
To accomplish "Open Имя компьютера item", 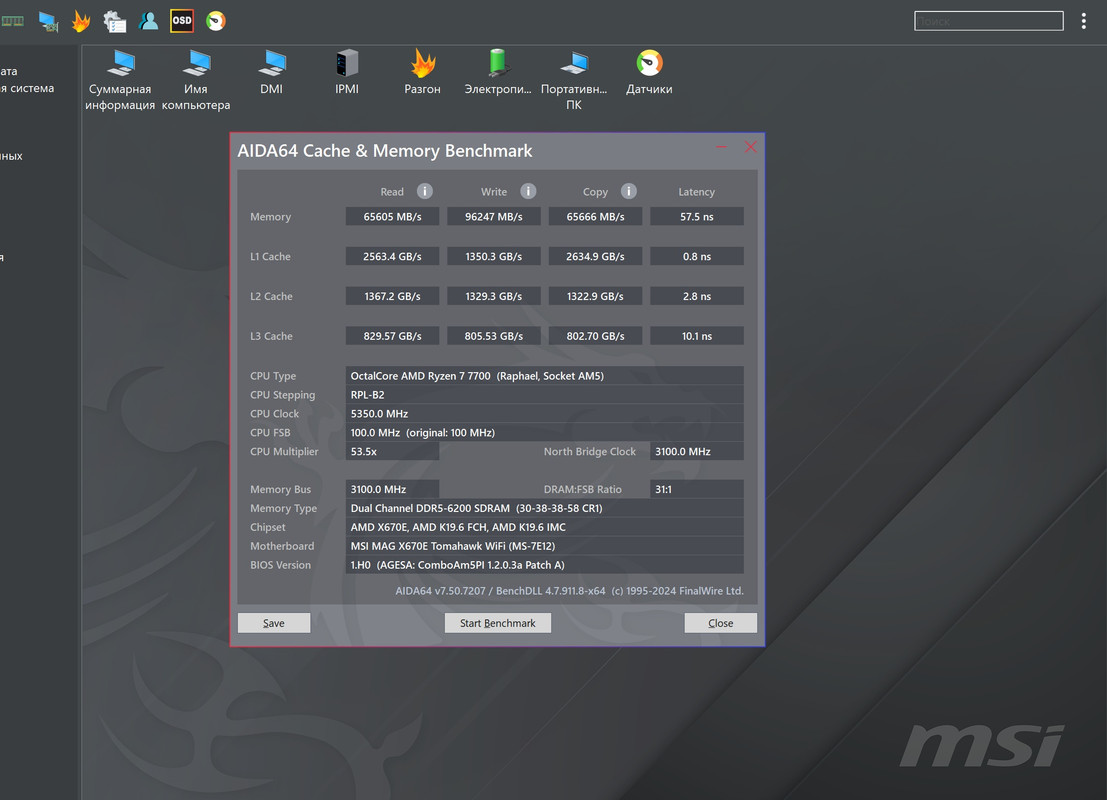I will point(196,80).
